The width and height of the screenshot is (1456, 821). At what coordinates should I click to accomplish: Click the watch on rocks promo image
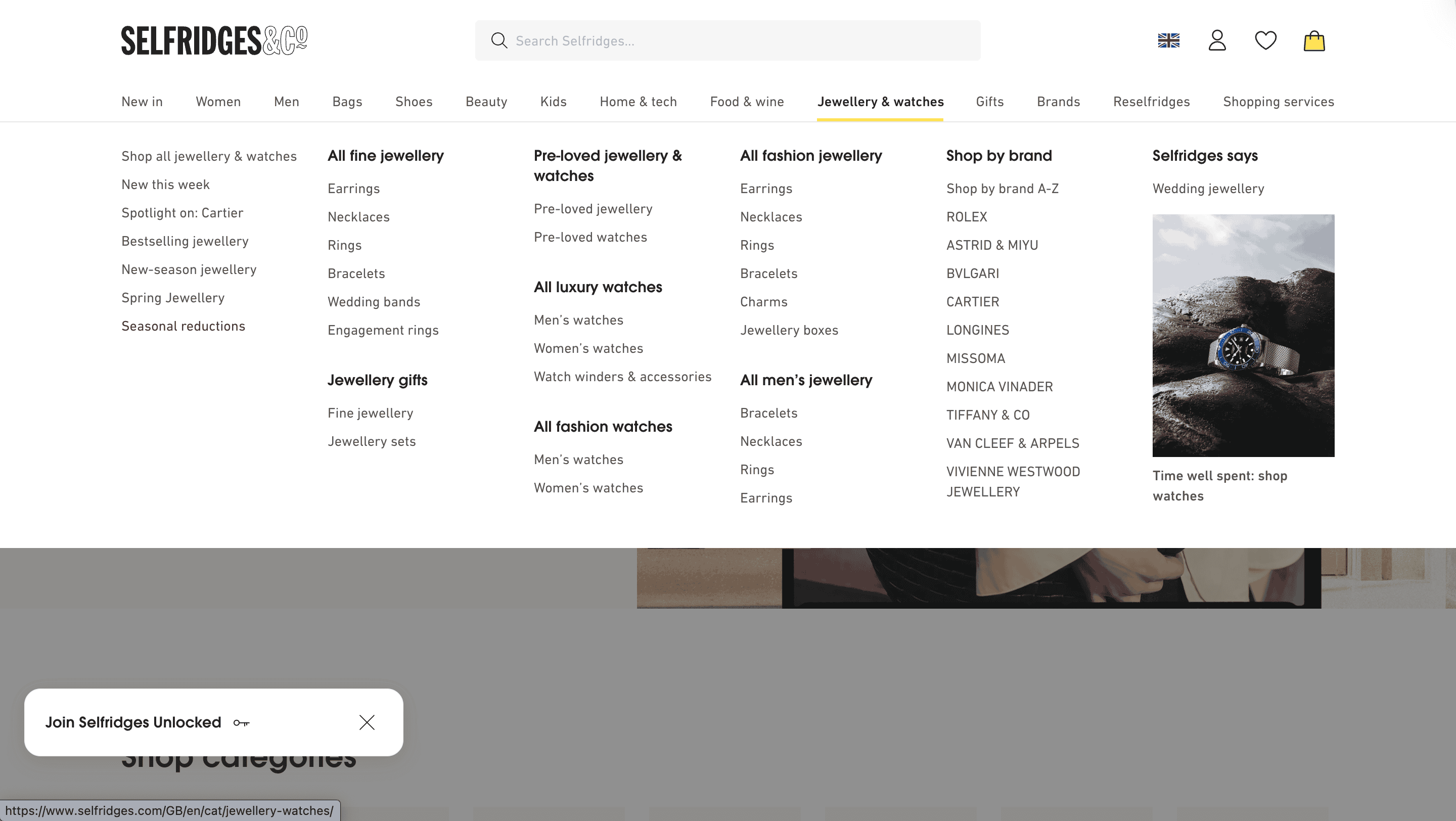point(1243,335)
